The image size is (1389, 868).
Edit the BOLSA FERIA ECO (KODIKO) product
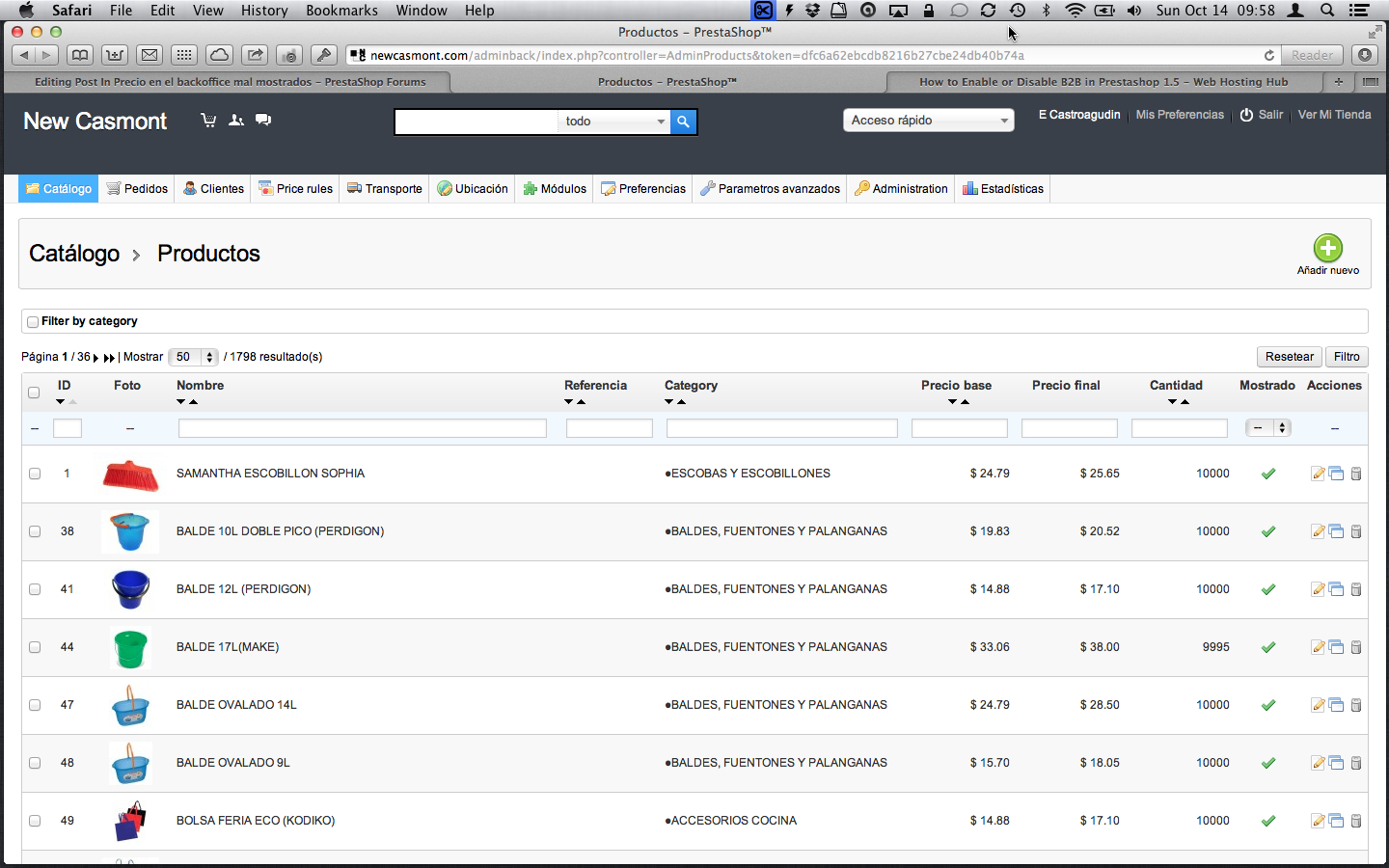point(1318,821)
